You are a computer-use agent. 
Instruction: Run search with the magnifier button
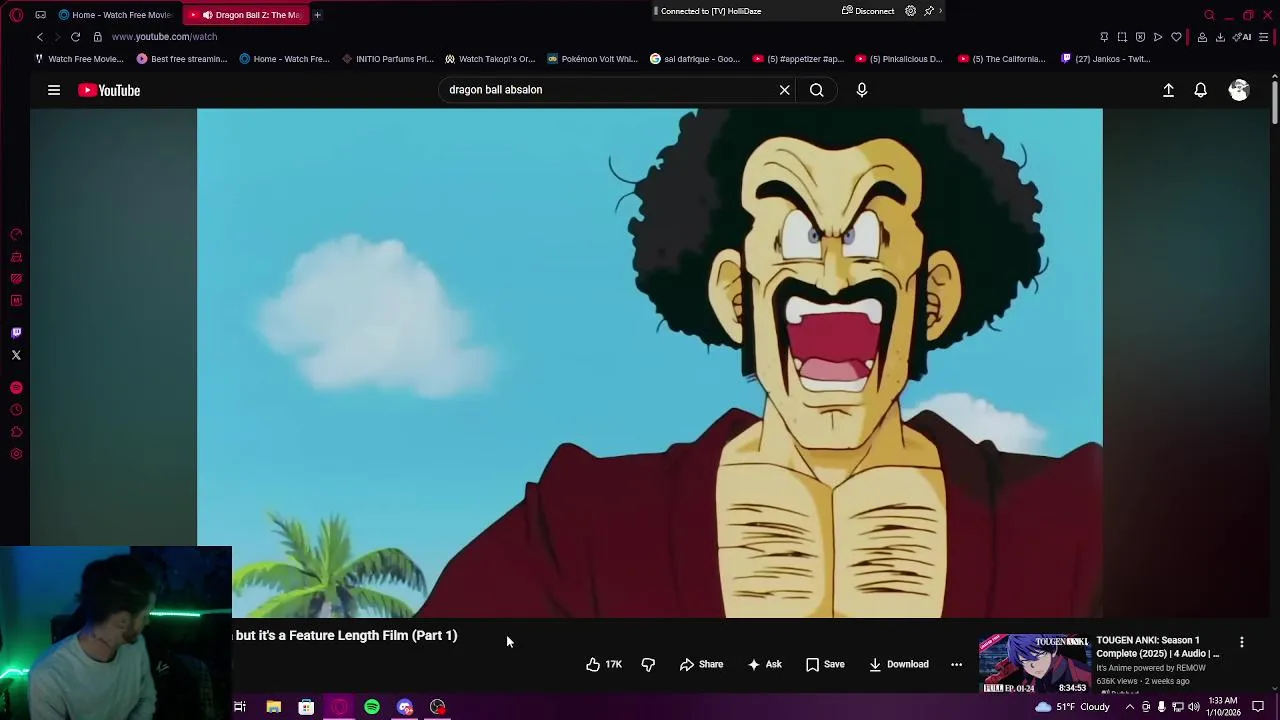[x=817, y=90]
